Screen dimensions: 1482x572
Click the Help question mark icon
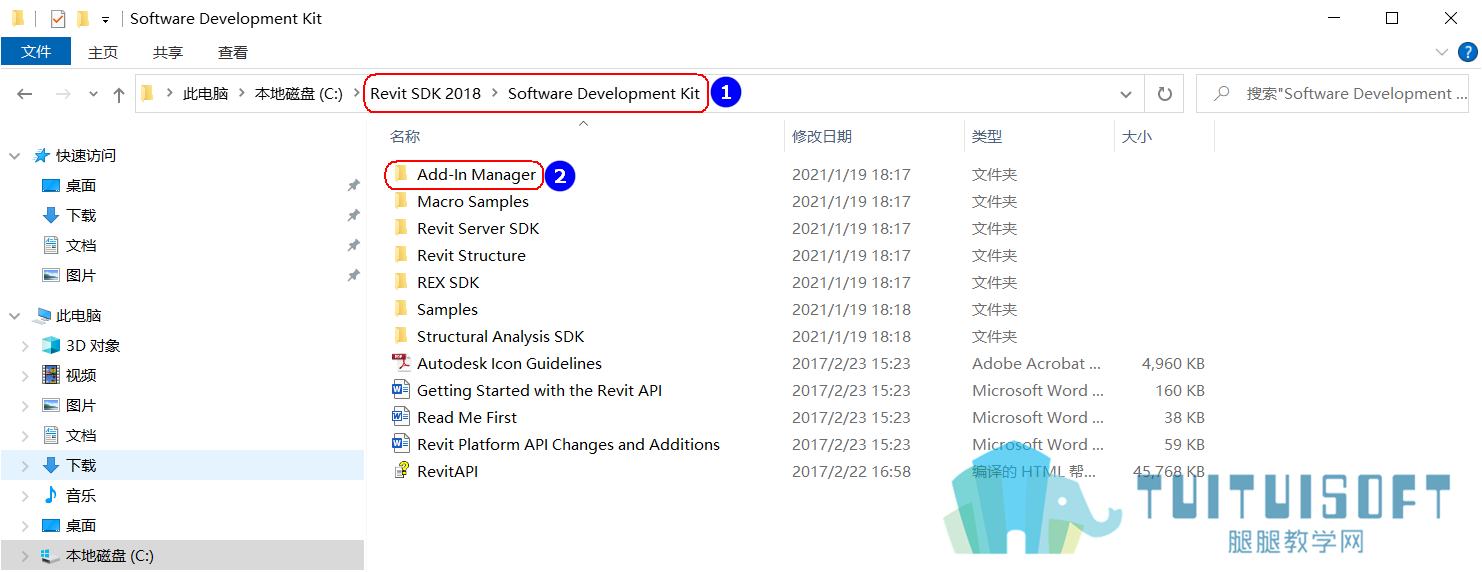tap(1468, 52)
